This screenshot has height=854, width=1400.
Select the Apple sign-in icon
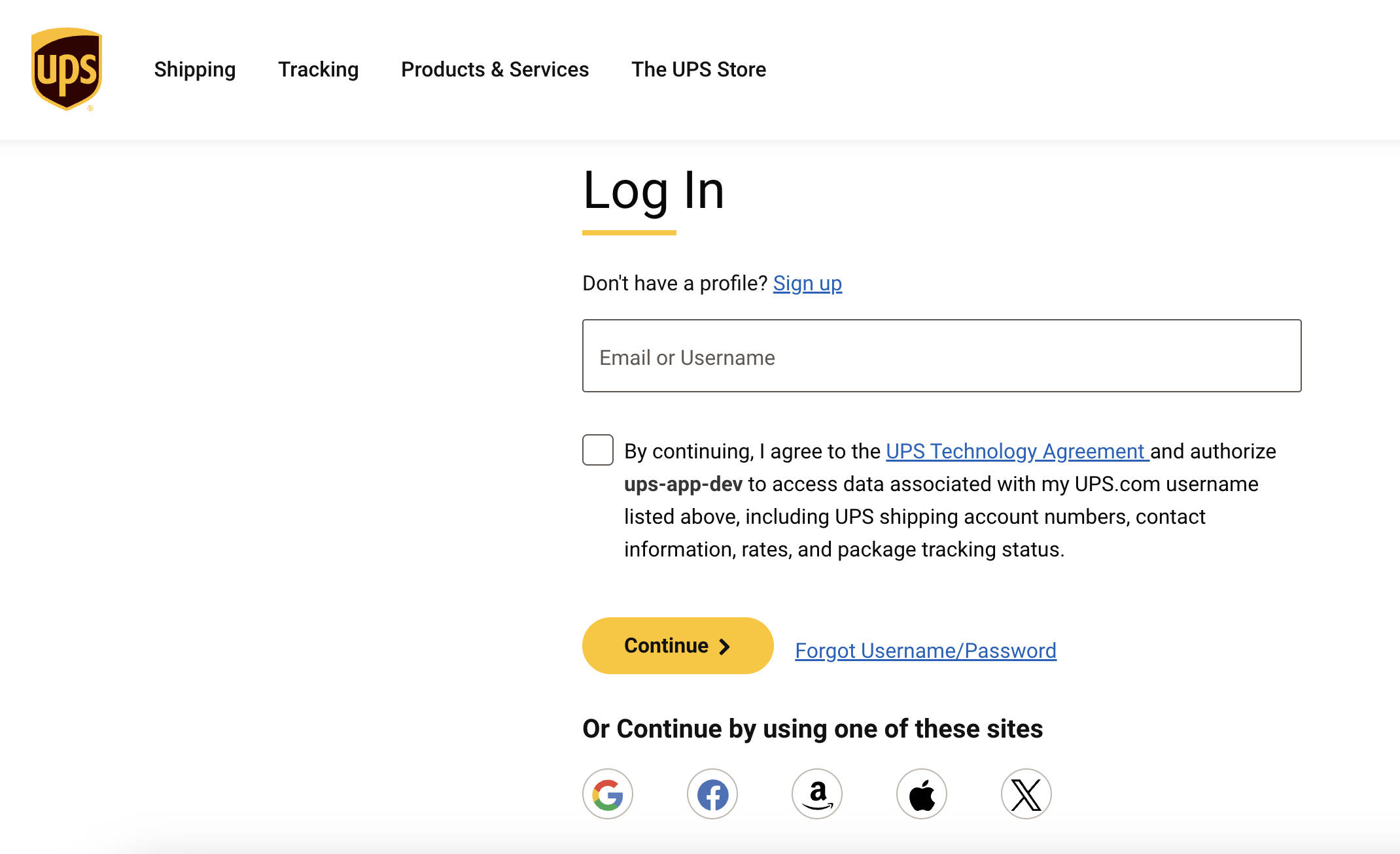pos(922,794)
